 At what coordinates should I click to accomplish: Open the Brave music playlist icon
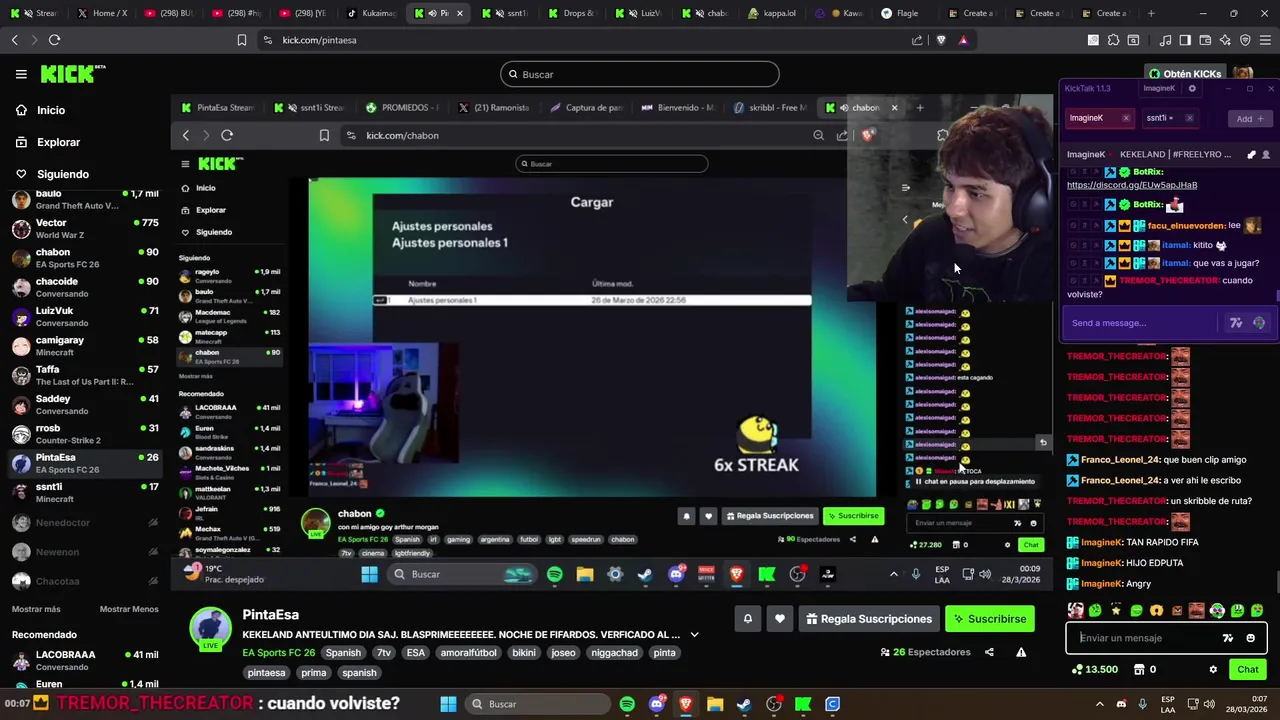(1165, 40)
